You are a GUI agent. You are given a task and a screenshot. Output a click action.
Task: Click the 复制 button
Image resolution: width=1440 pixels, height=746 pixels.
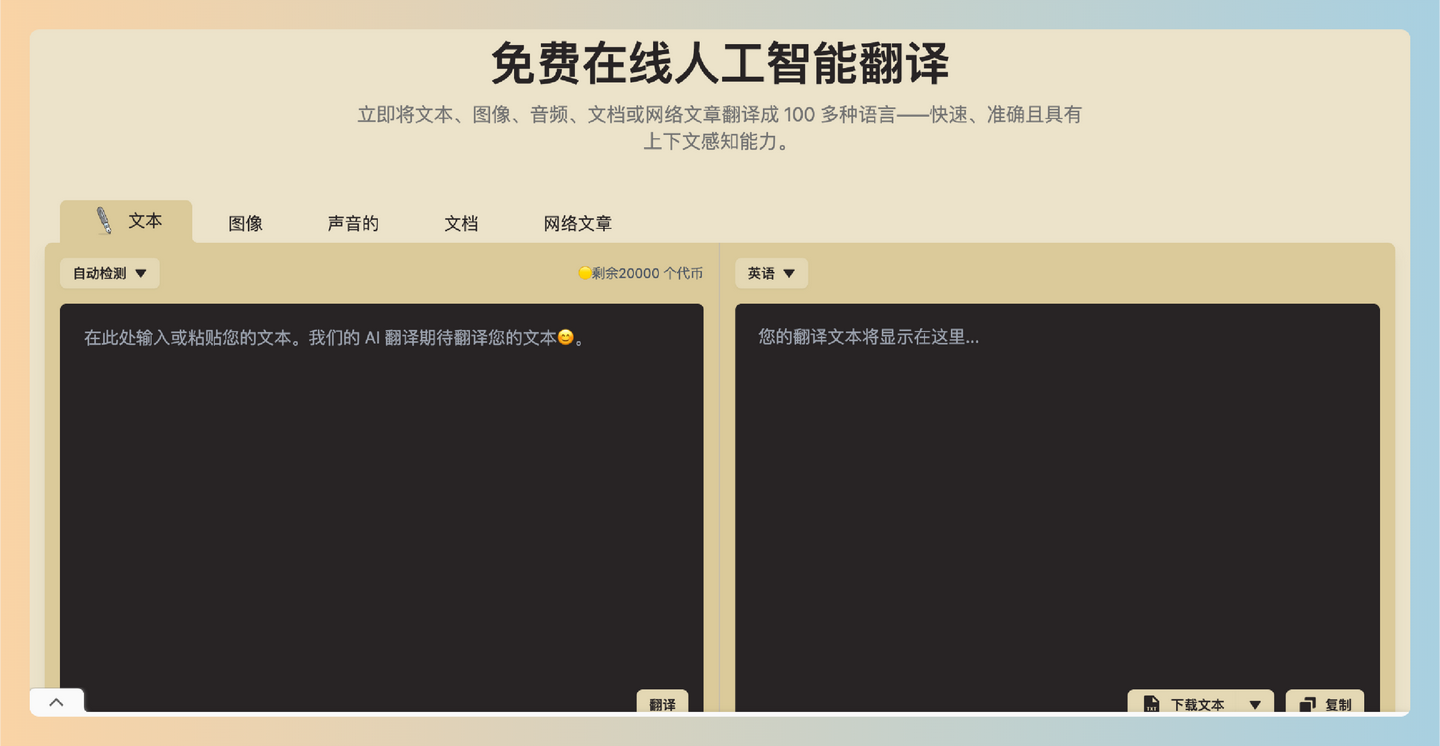[x=1324, y=704]
